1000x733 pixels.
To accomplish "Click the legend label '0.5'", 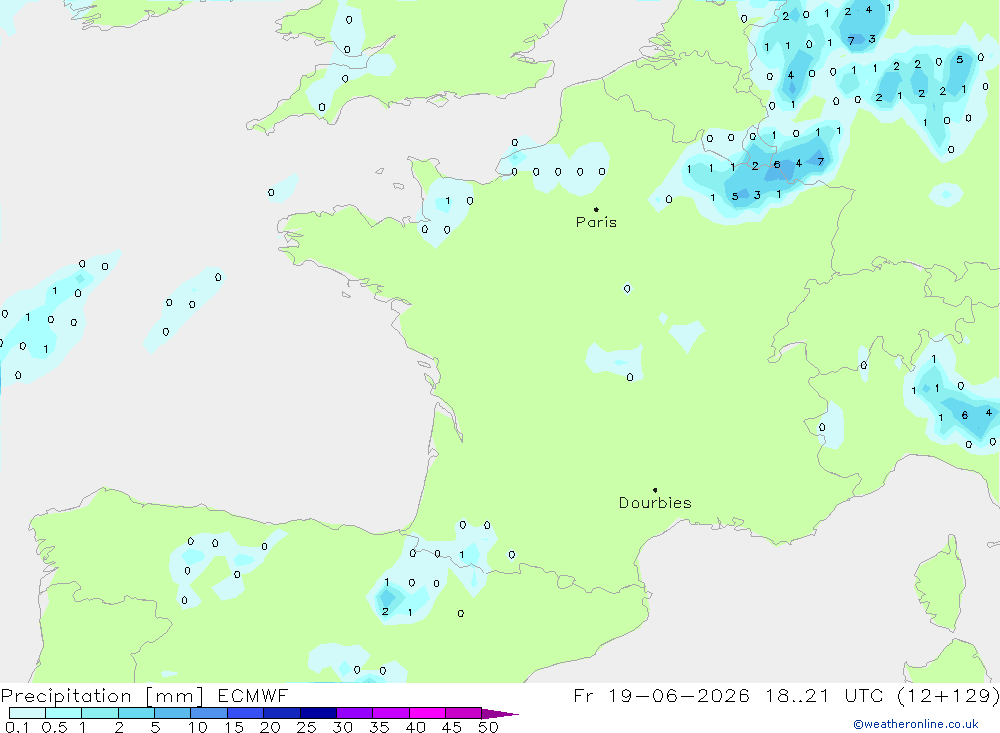I will 54,727.
